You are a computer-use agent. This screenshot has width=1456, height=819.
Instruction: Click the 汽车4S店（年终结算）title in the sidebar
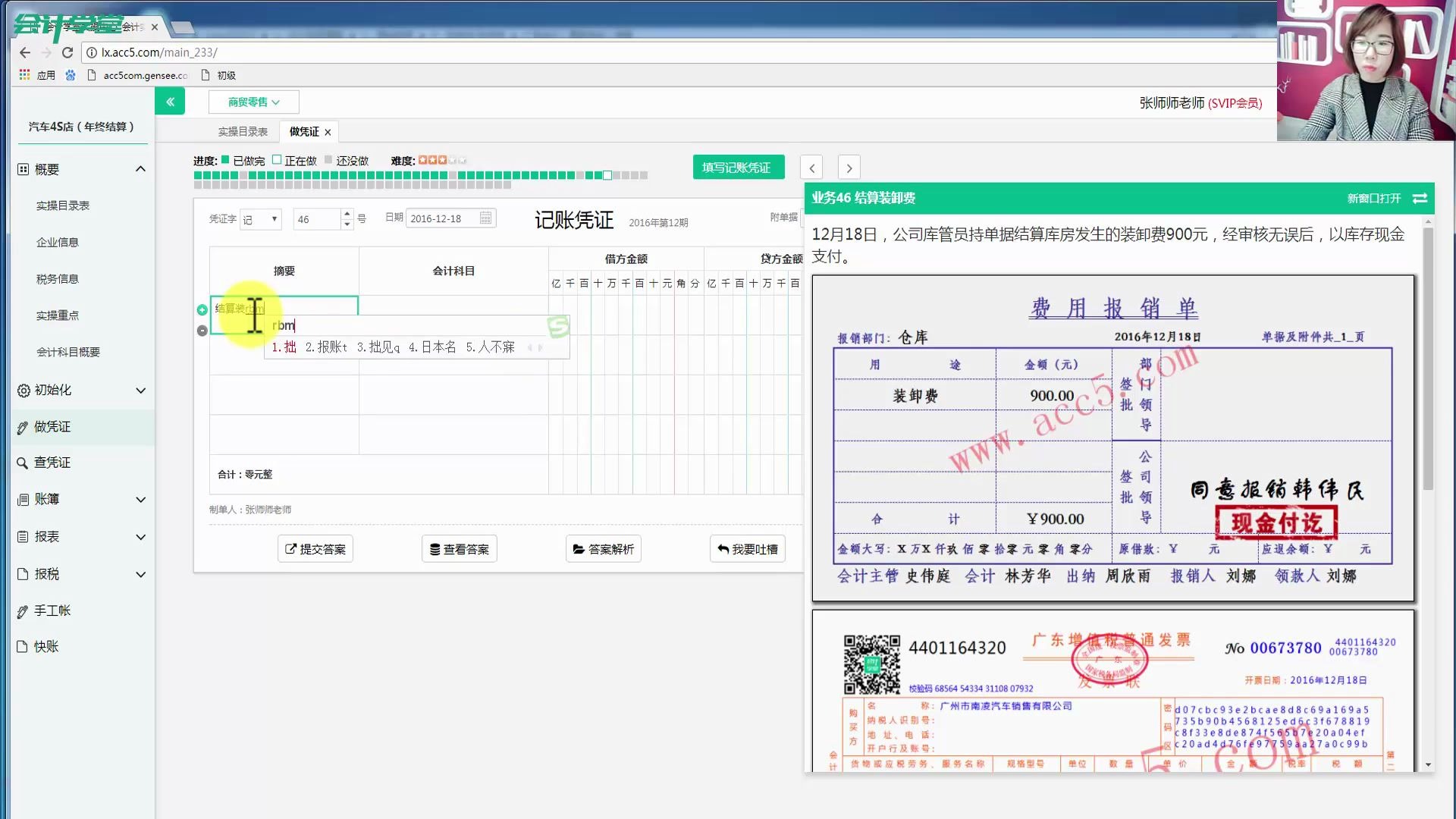pyautogui.click(x=81, y=127)
